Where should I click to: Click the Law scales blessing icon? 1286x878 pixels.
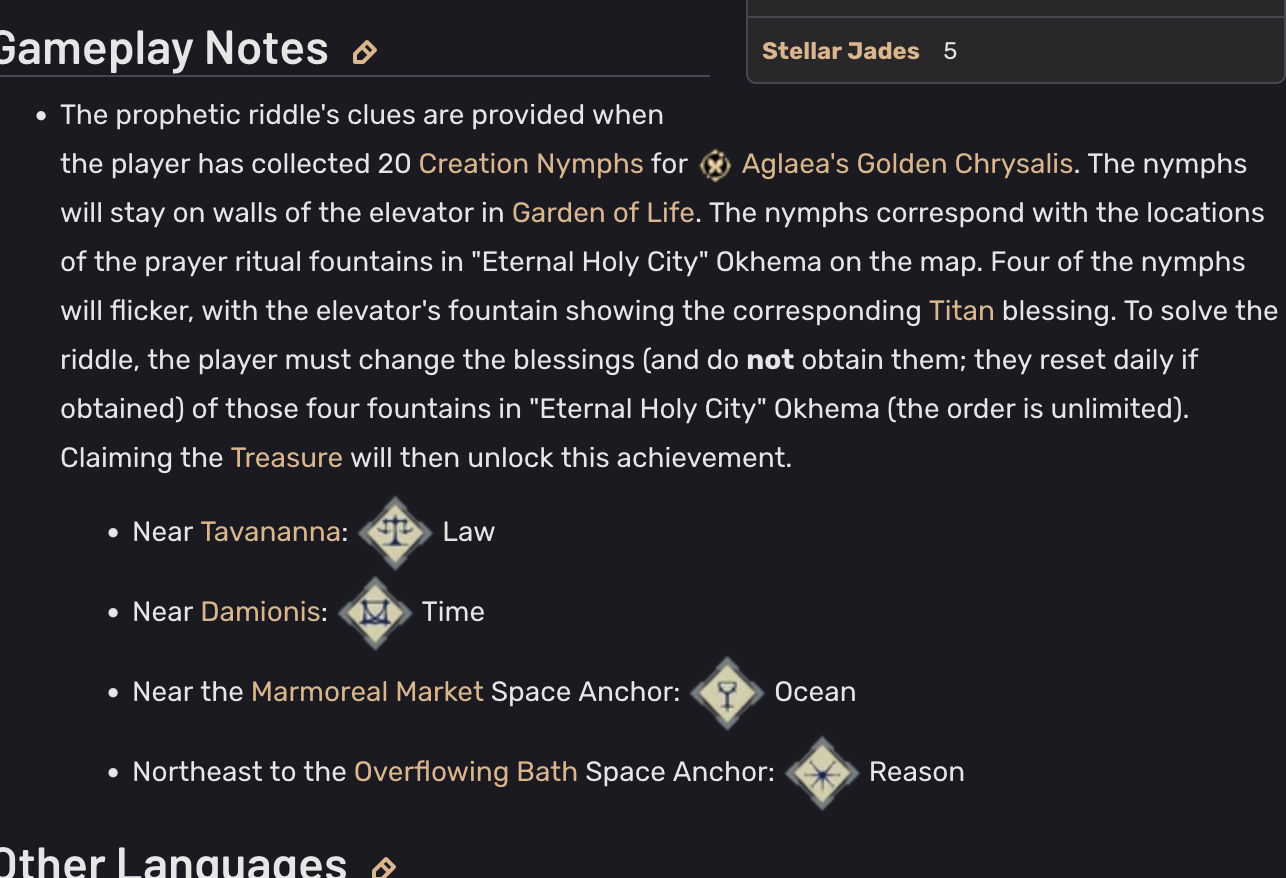pyautogui.click(x=395, y=532)
